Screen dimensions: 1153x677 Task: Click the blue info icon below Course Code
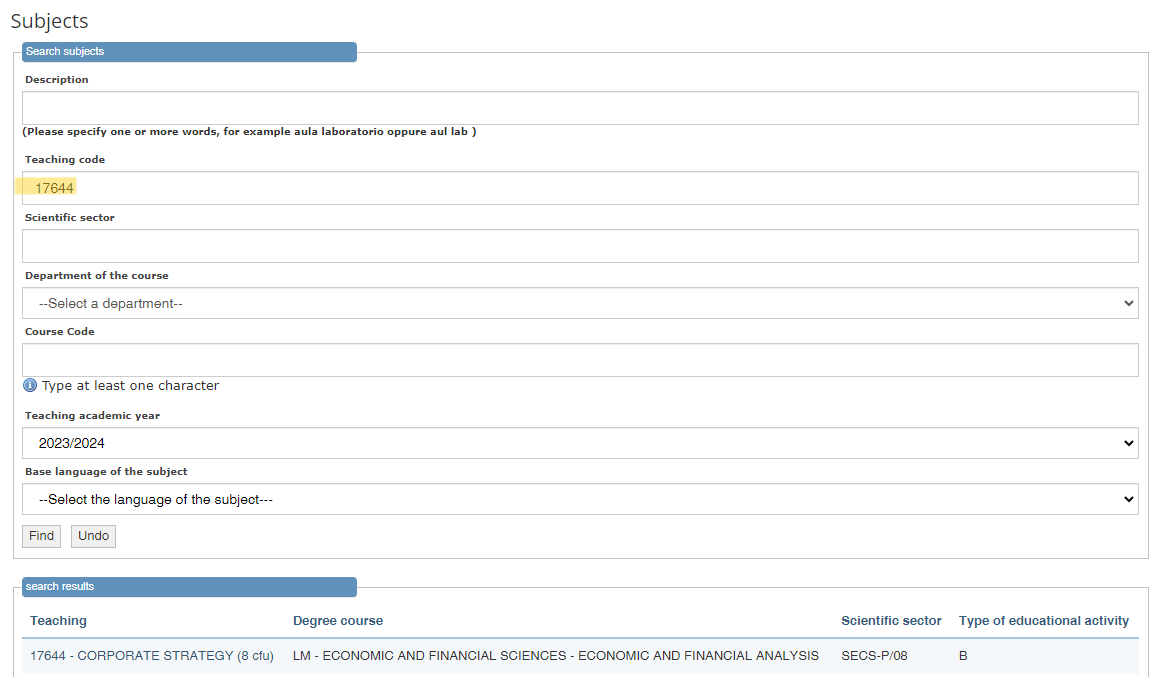tap(30, 386)
